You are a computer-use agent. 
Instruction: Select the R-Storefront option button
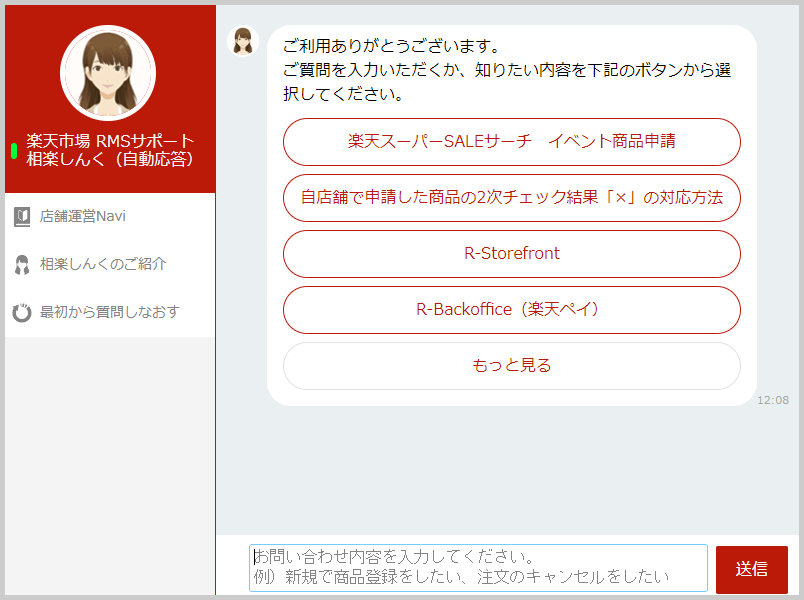coord(511,254)
